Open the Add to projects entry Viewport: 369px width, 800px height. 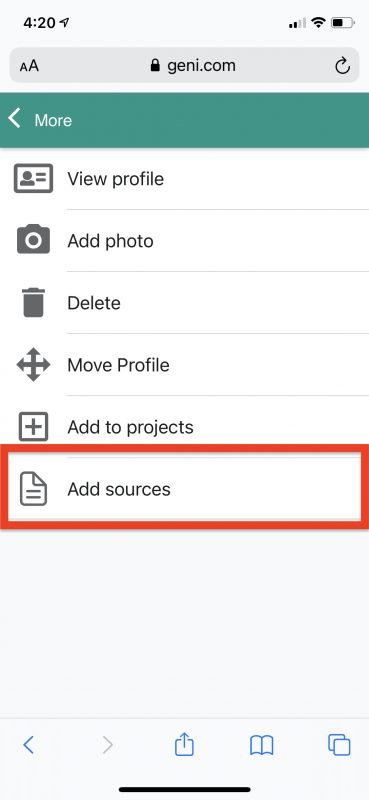[x=184, y=427]
